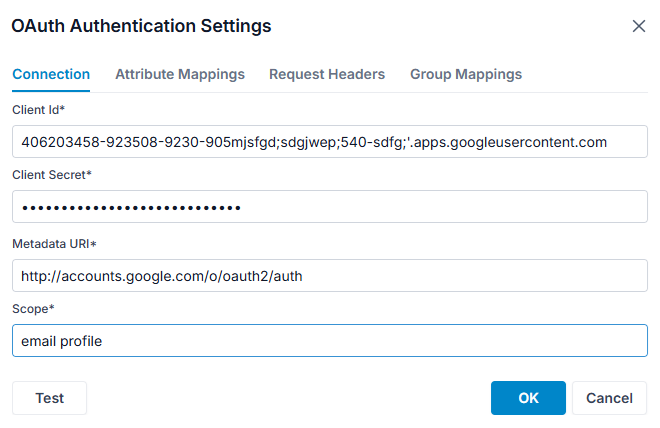Click into the Client Secret password field
This screenshot has width=660, height=428.
(x=330, y=207)
